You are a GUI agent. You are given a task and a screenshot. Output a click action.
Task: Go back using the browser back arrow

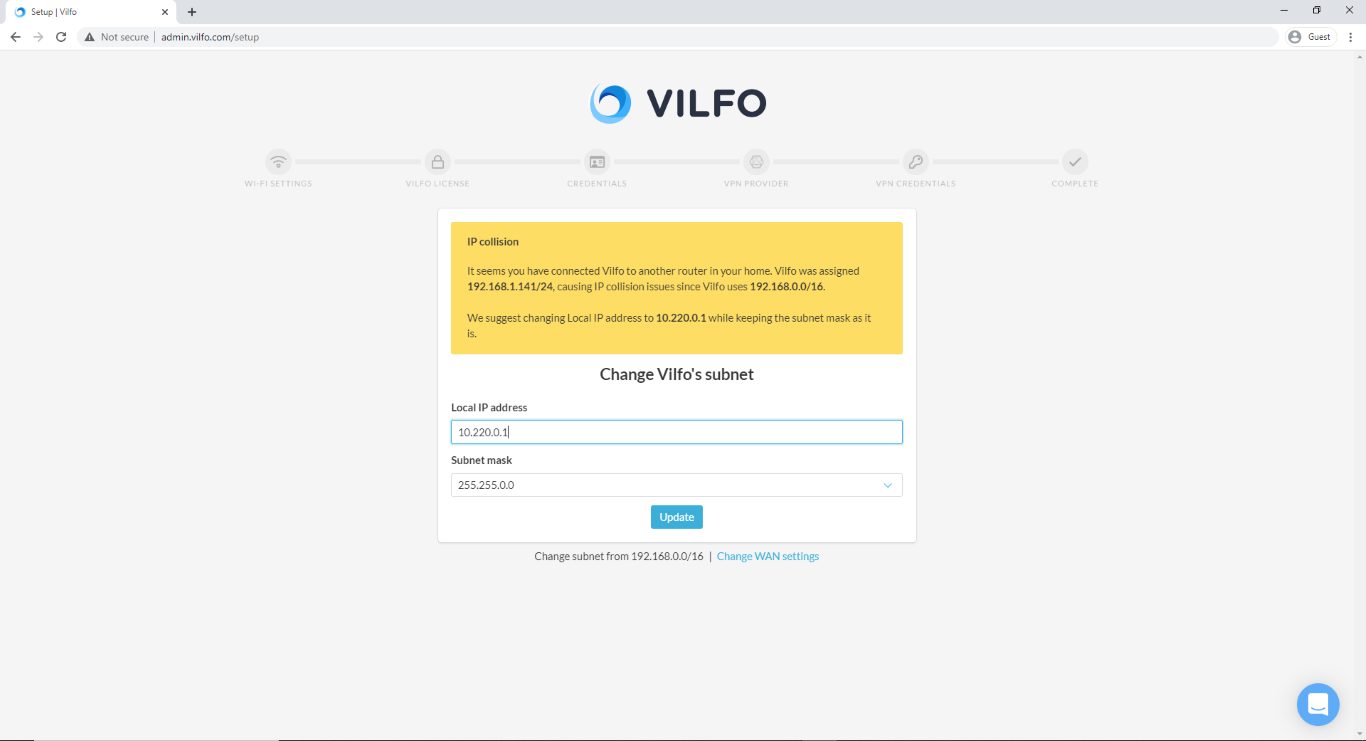point(15,37)
